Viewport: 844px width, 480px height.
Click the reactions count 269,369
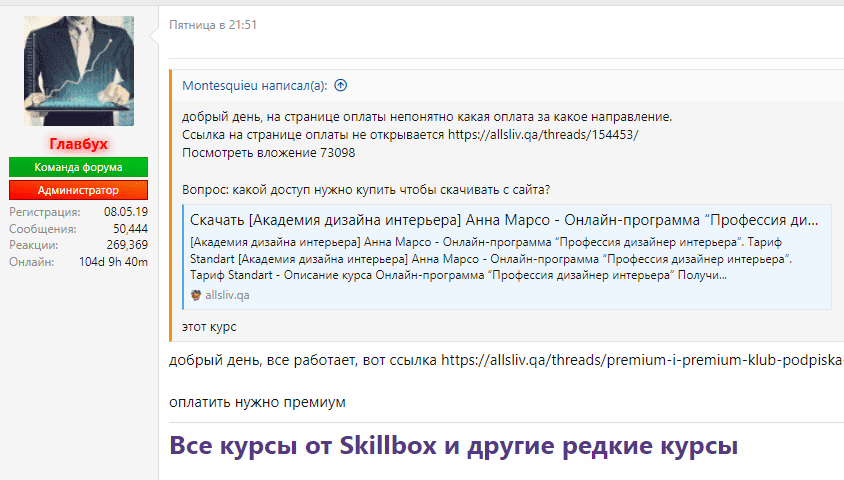click(127, 245)
